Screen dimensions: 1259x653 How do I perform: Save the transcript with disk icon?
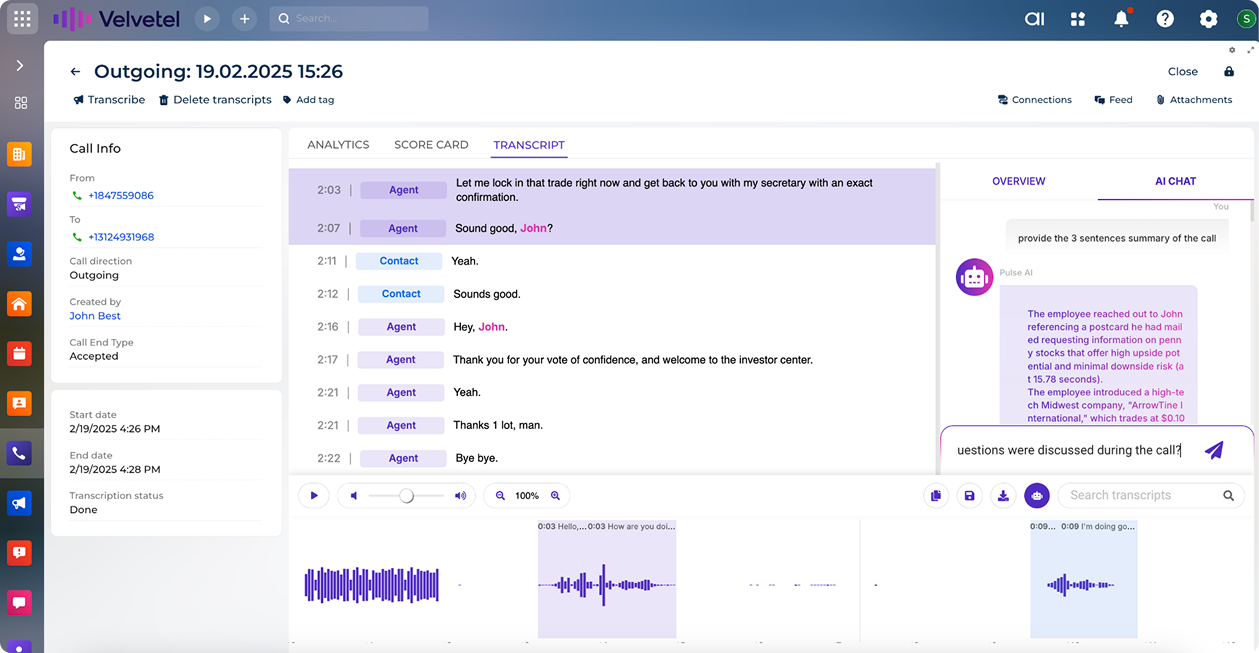(x=969, y=495)
